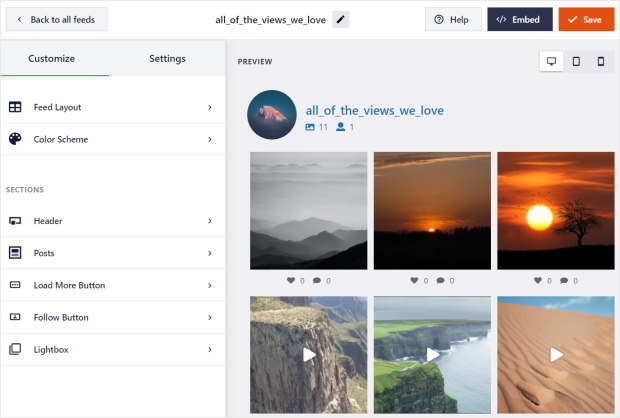Click the Help button
Image resolution: width=620 pixels, height=418 pixels.
453,19
